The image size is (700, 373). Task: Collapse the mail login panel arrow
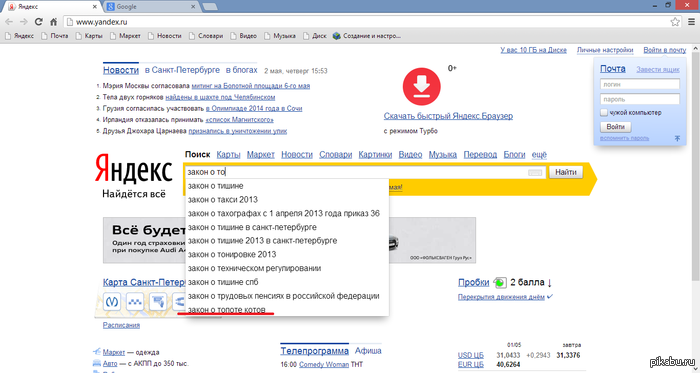(677, 138)
